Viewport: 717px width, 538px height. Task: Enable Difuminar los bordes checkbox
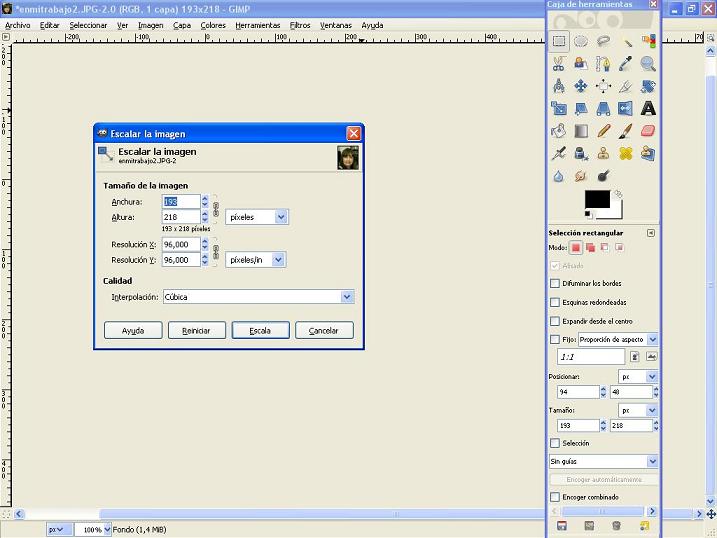click(555, 283)
